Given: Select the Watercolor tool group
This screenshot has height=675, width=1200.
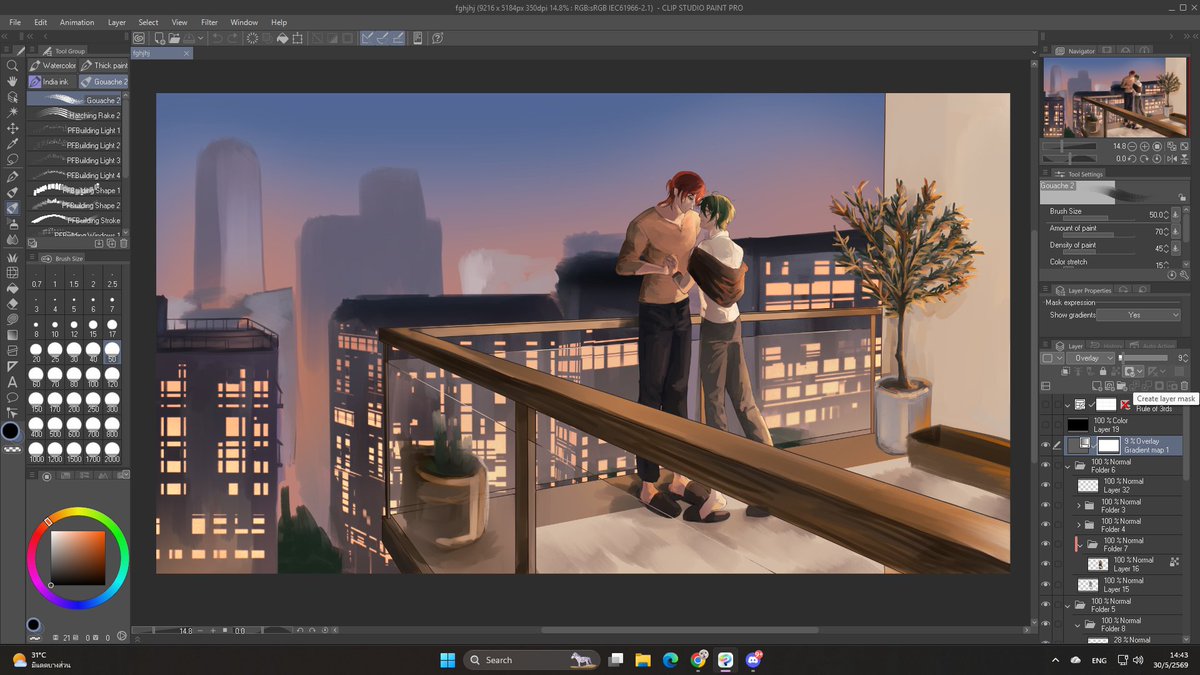Looking at the screenshot, I should [x=52, y=66].
